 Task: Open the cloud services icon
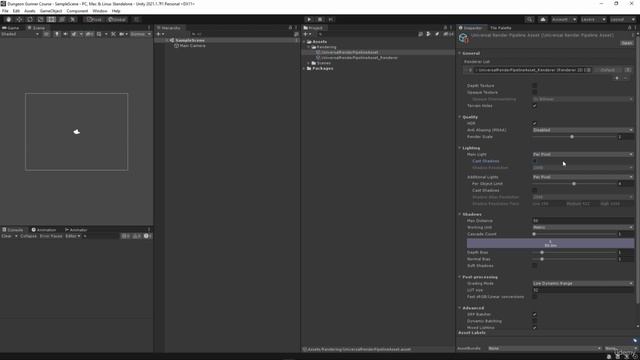(x=543, y=20)
